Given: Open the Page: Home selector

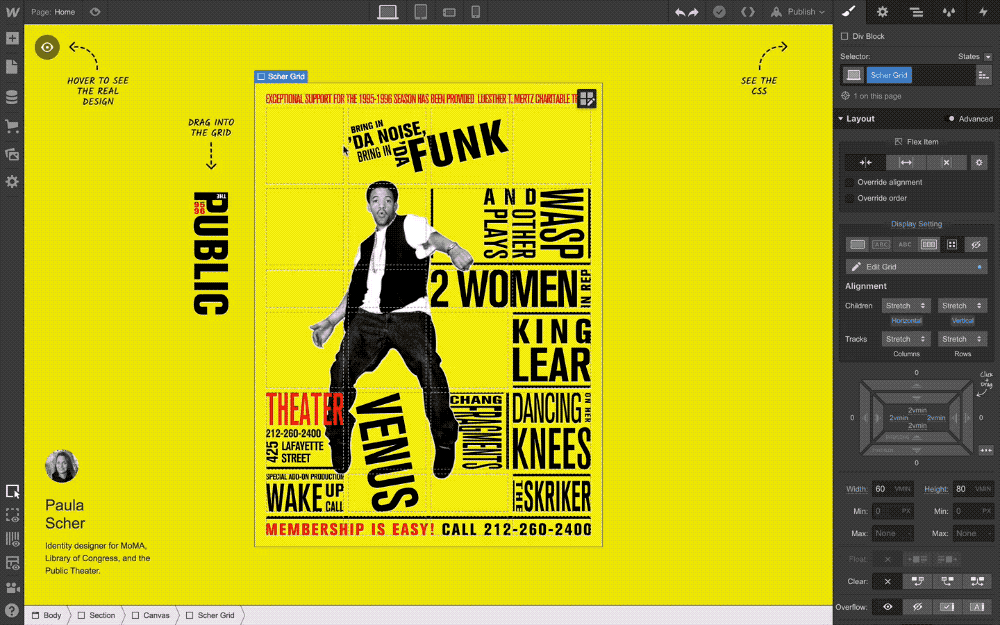Looking at the screenshot, I should (54, 12).
